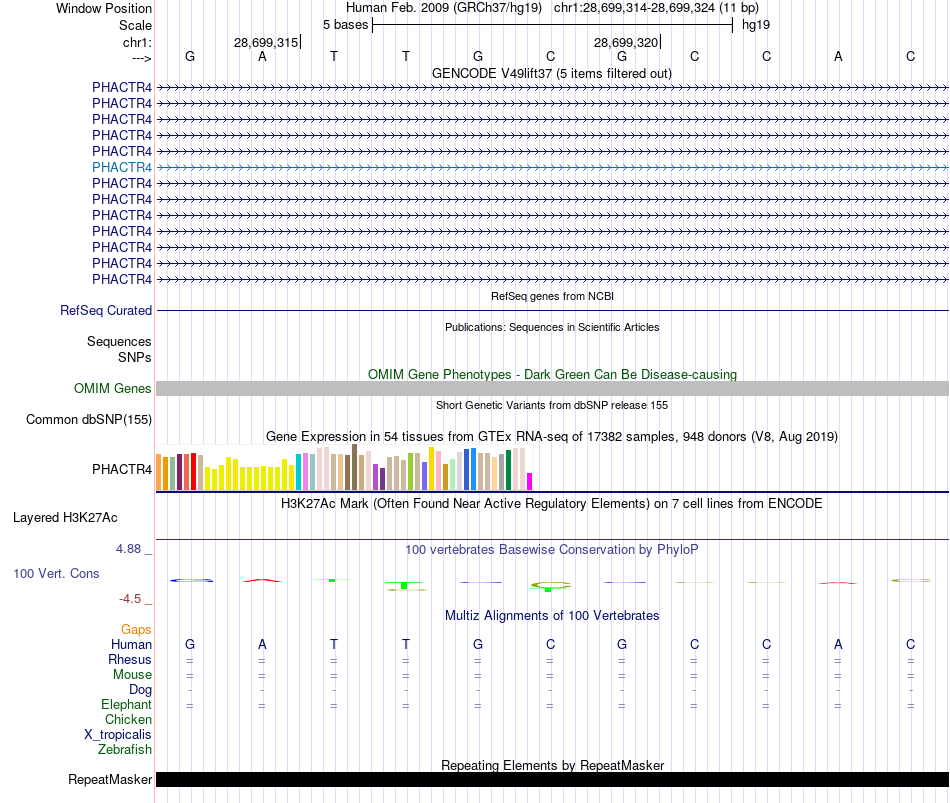This screenshot has width=950, height=803.
Task: Click the Common dbSNP(155) track label
Action: click(x=88, y=419)
